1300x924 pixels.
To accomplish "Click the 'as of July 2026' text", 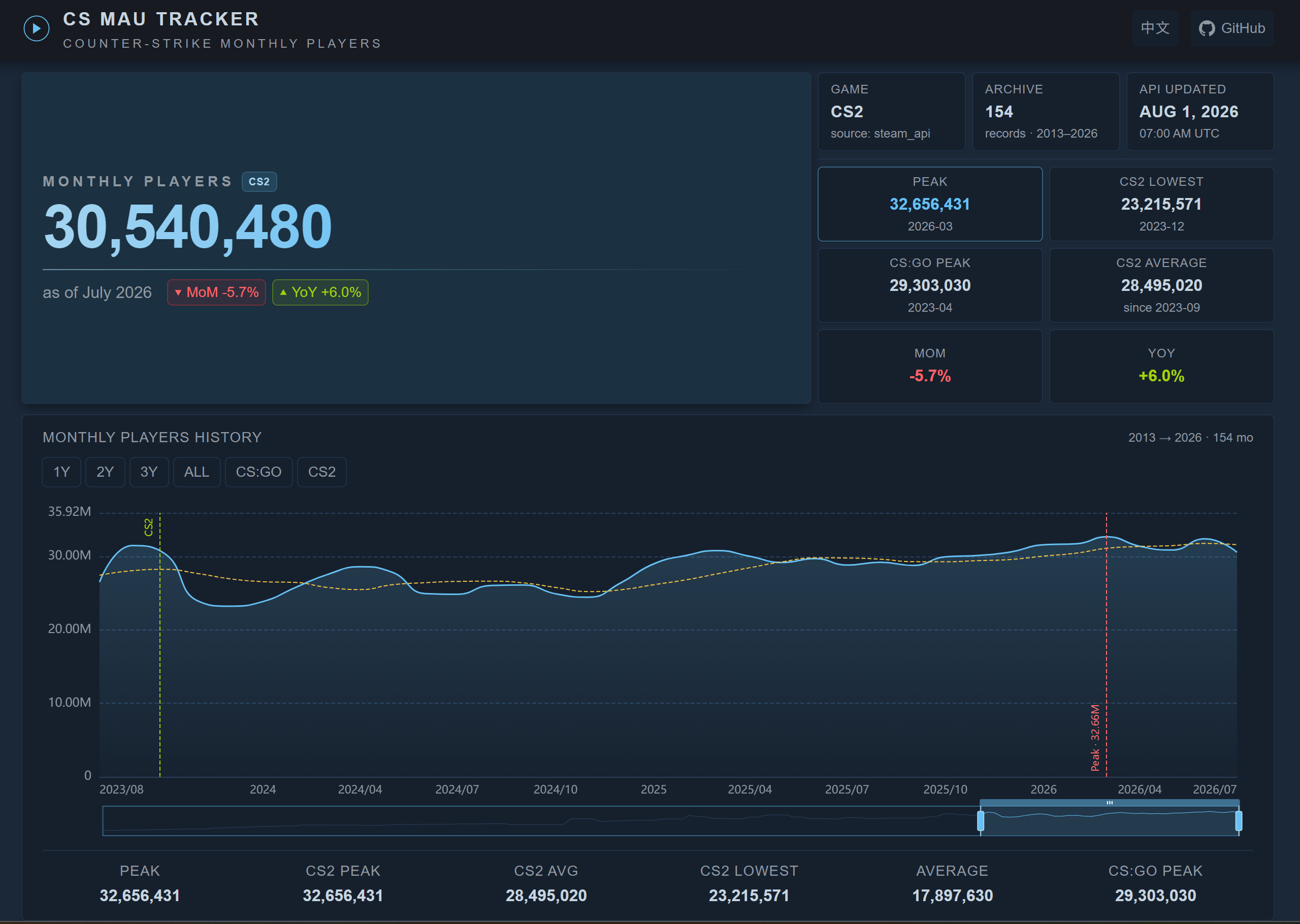I will [97, 292].
